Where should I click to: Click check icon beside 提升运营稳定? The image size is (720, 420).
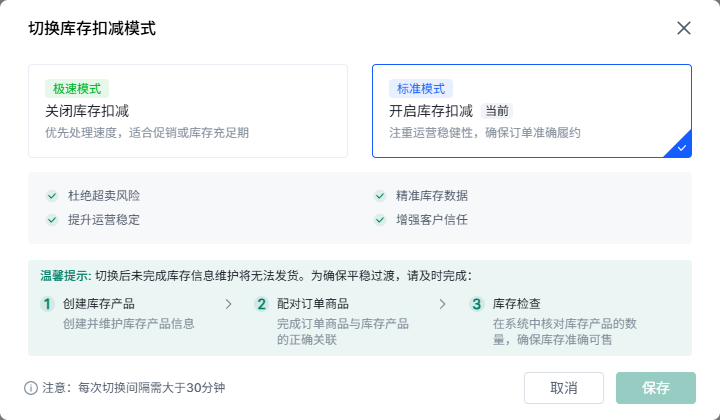click(x=52, y=220)
